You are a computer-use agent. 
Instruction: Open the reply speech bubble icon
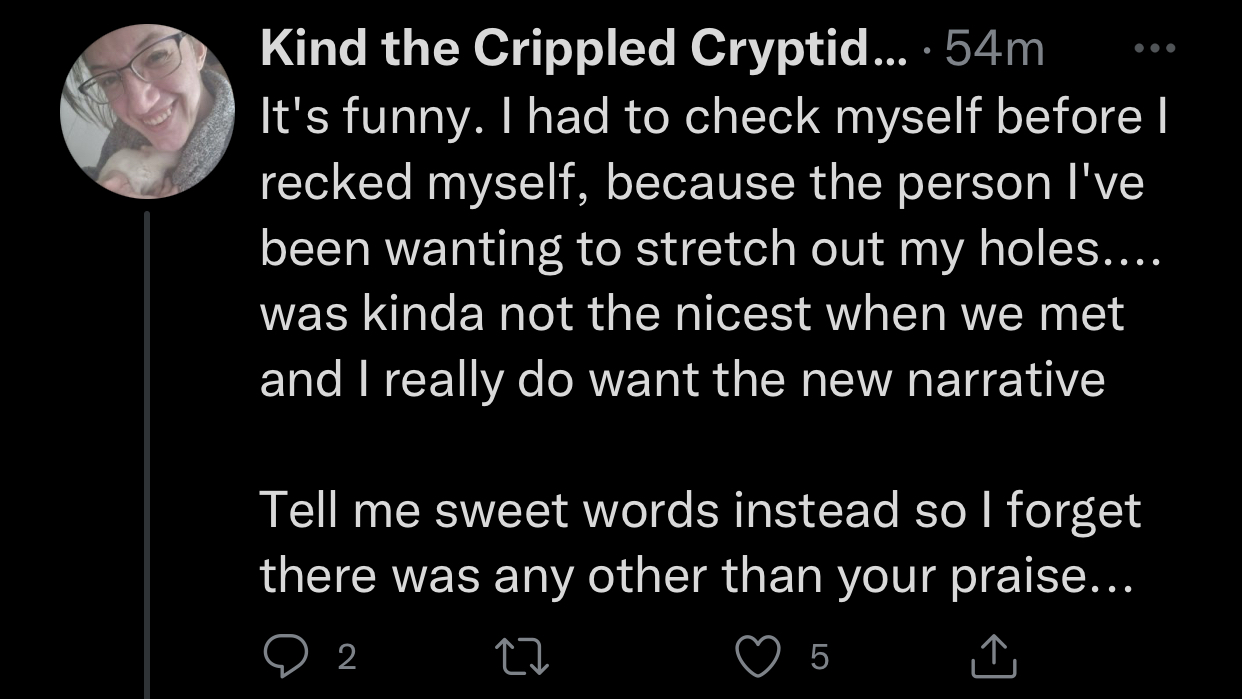(x=286, y=656)
